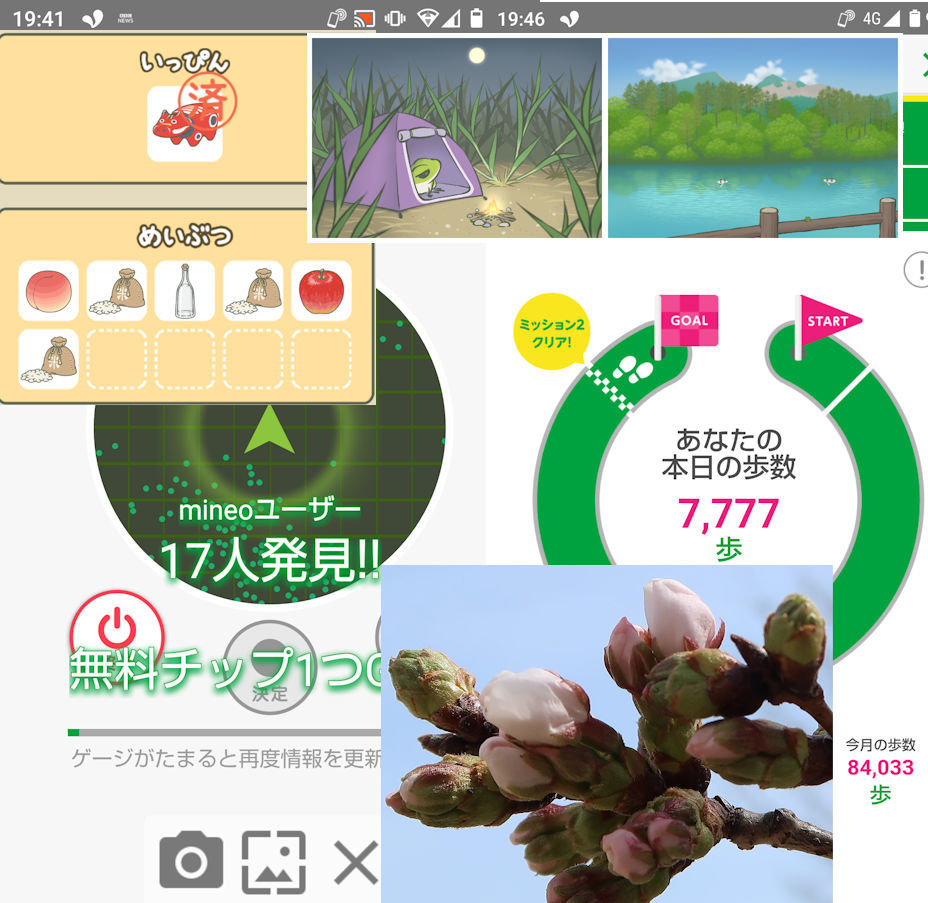
Task: Tap the vibrate mode status icon
Action: coord(395,19)
